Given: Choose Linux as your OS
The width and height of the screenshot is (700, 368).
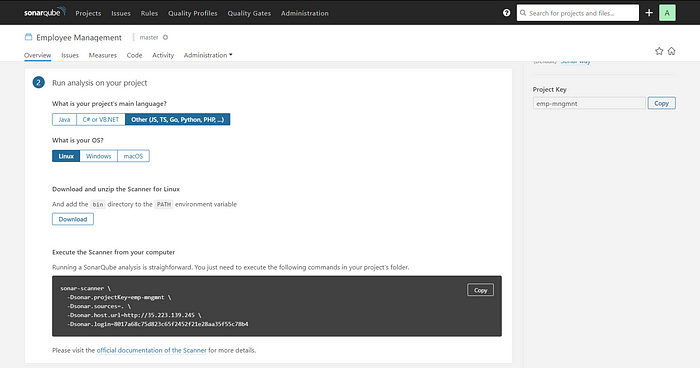Looking at the screenshot, I should pyautogui.click(x=66, y=156).
